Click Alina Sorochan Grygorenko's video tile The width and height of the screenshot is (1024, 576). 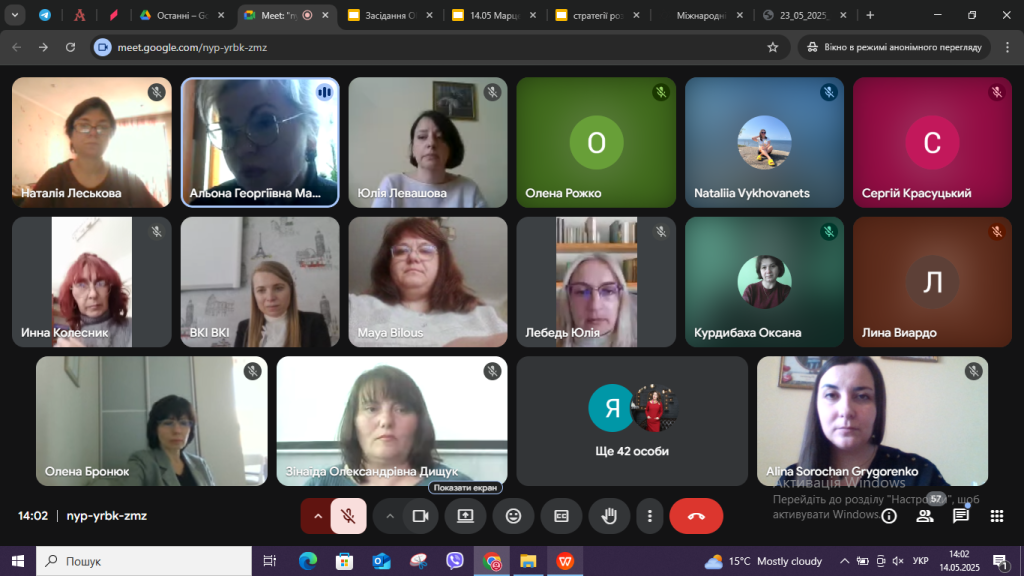871,421
